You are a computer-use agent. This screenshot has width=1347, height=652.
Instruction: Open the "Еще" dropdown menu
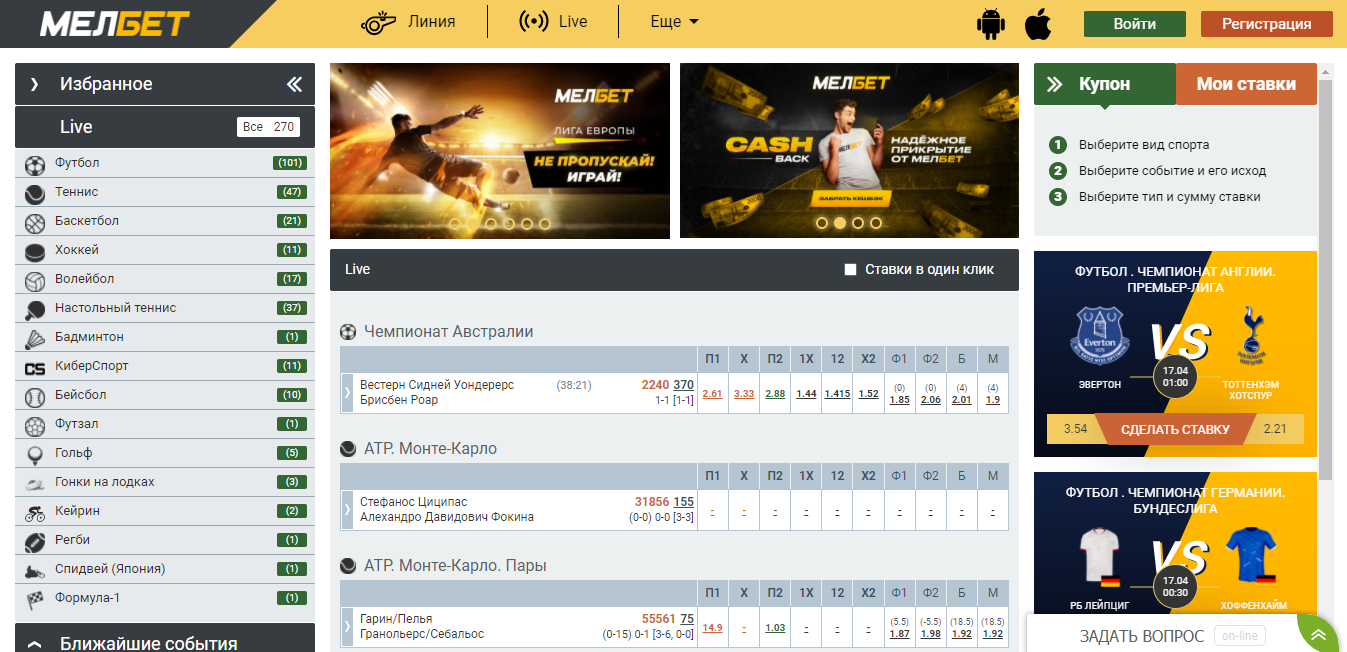[x=674, y=22]
